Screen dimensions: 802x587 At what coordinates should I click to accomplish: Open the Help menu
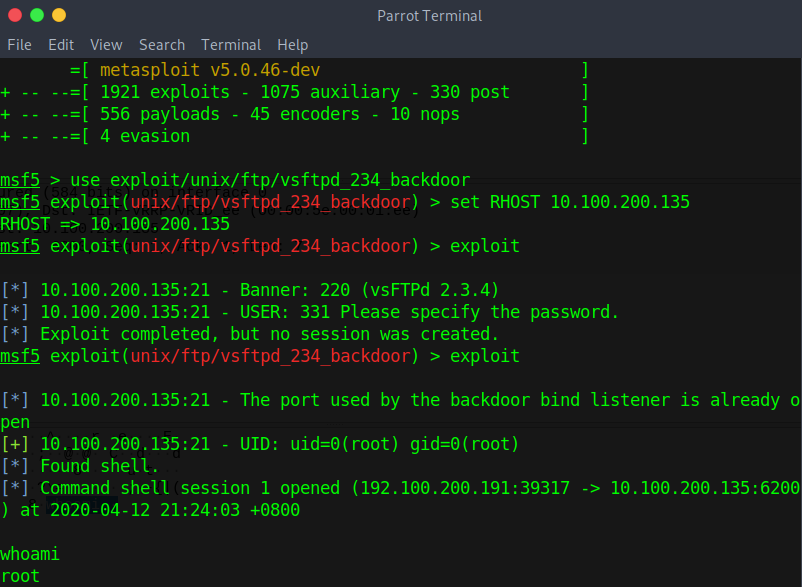[x=293, y=45]
